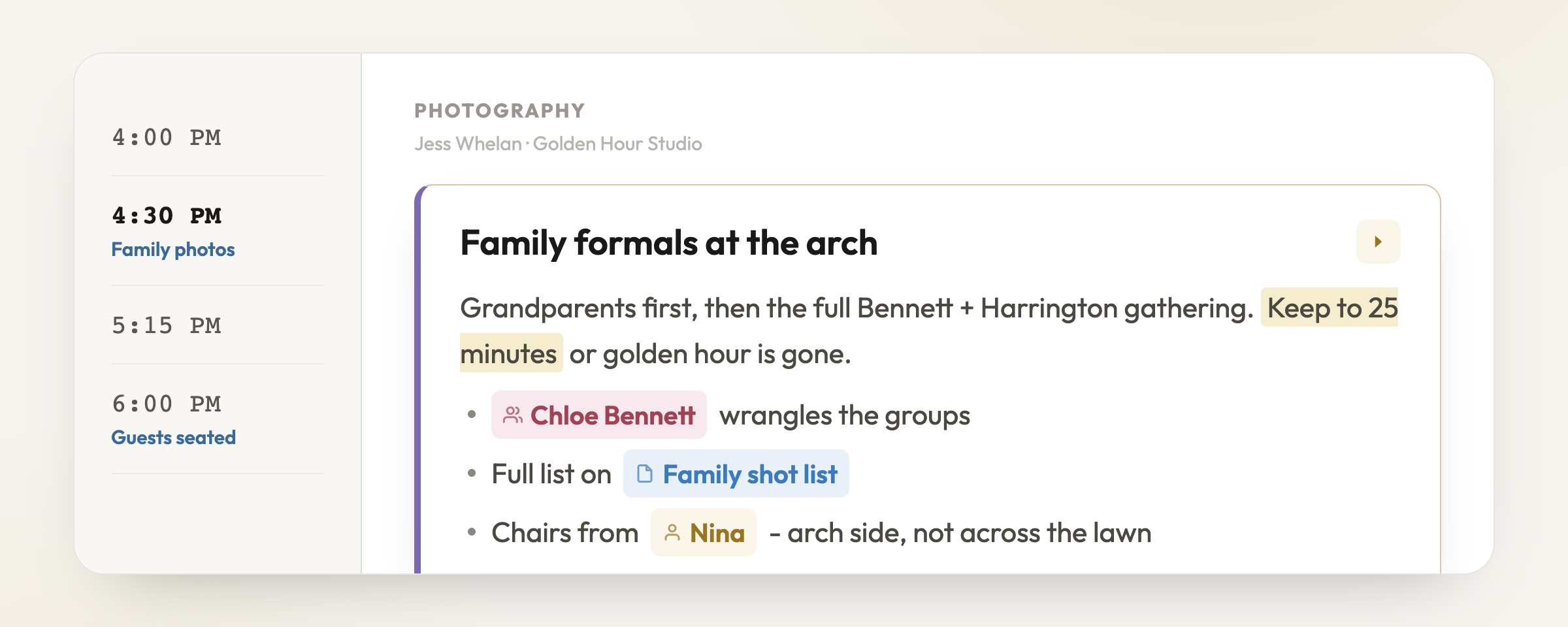Click the highlighted Keep to 25 text

point(1330,308)
